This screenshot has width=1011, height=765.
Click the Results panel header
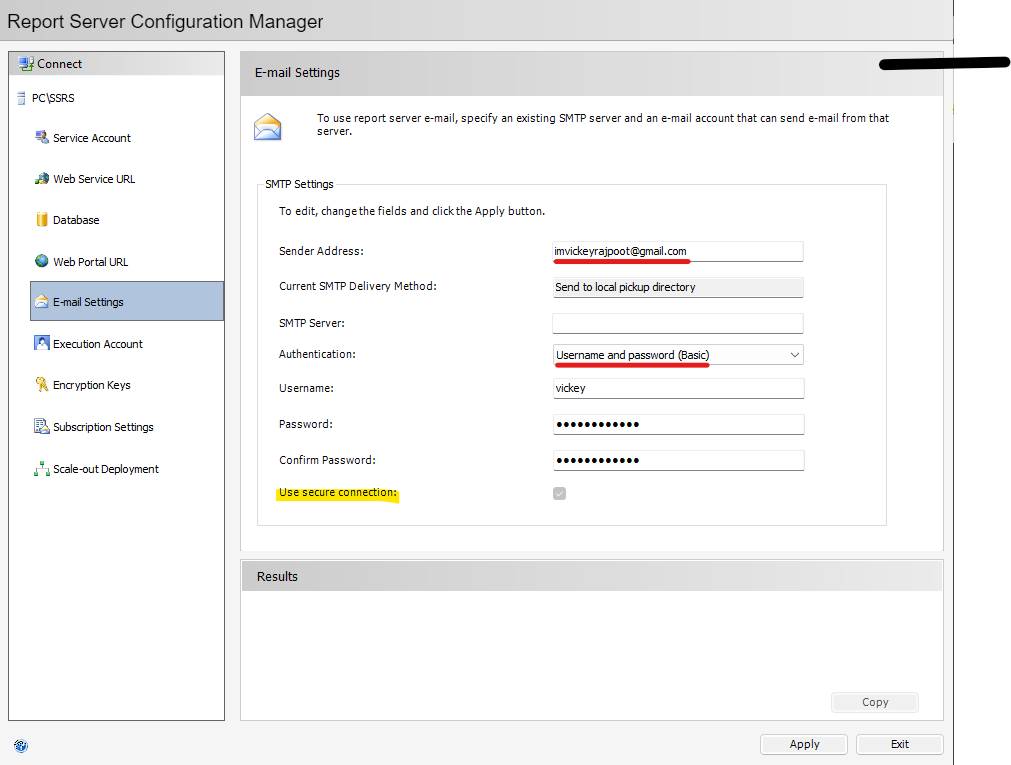click(592, 576)
